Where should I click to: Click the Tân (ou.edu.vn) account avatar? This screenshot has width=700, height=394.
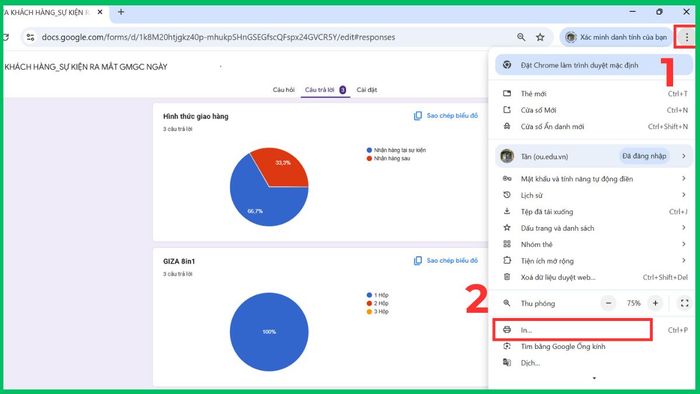tap(507, 156)
